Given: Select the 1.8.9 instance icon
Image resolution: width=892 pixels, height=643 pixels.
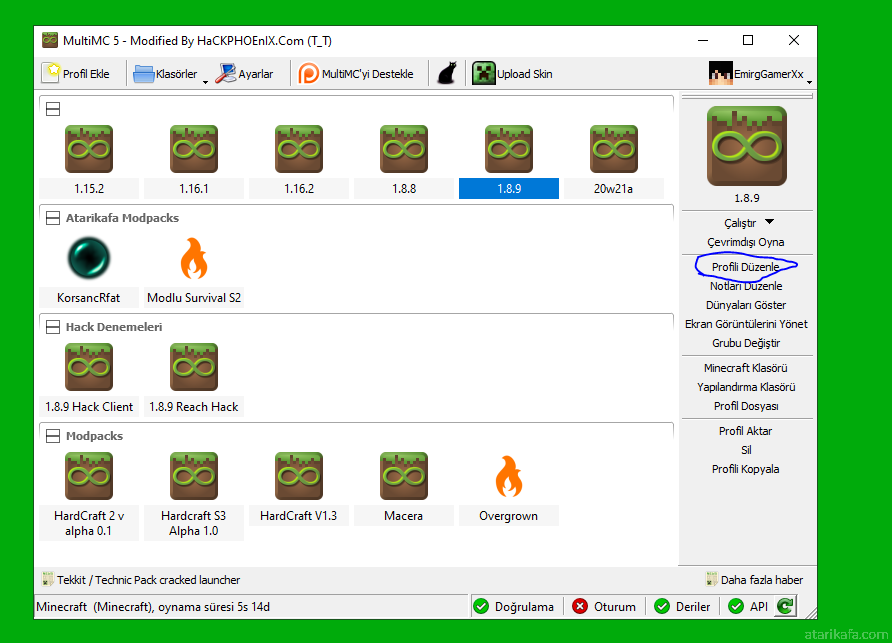Looking at the screenshot, I should [x=509, y=149].
